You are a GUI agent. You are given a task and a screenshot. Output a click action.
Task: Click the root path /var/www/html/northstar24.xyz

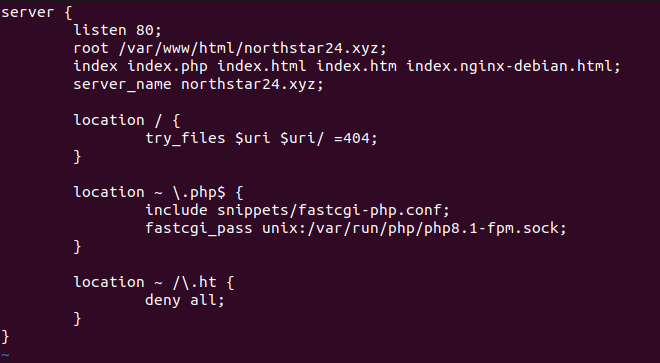pos(248,48)
